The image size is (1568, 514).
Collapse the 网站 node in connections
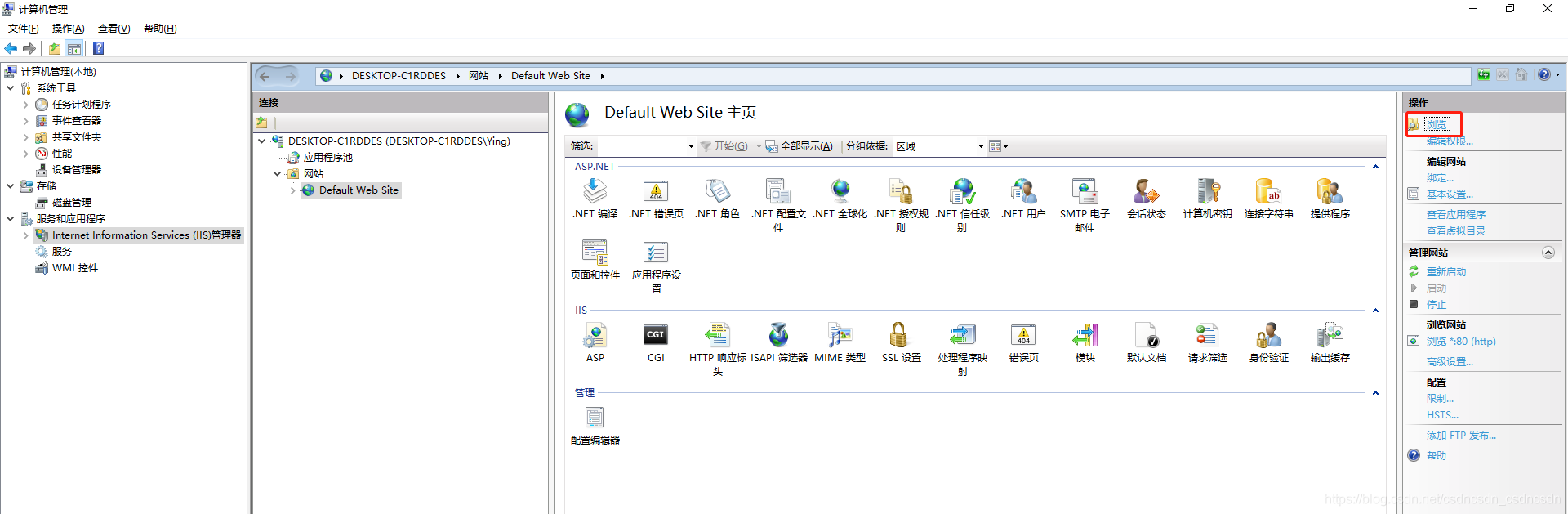278,174
